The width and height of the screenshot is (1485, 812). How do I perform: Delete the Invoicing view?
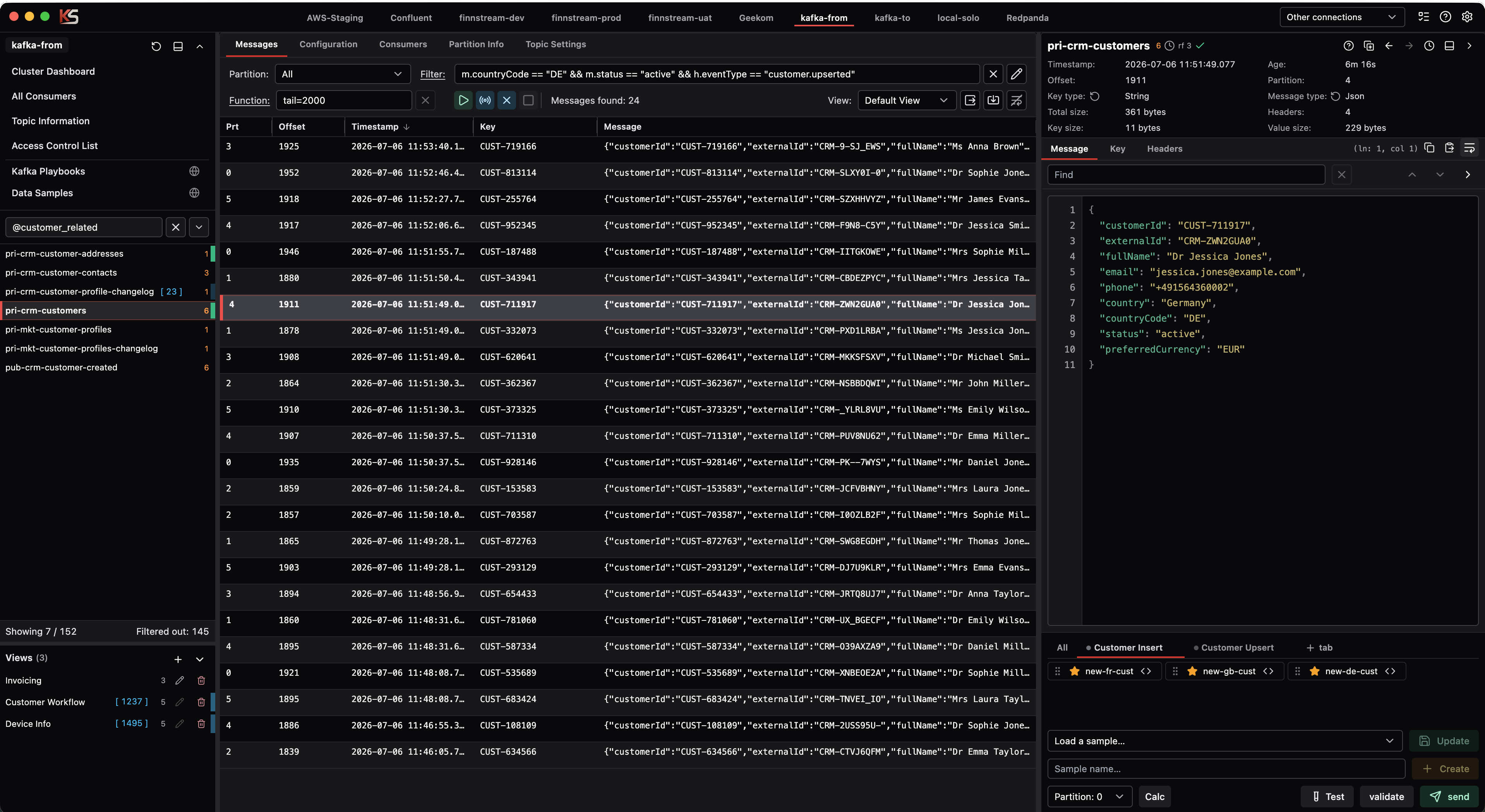pyautogui.click(x=201, y=681)
